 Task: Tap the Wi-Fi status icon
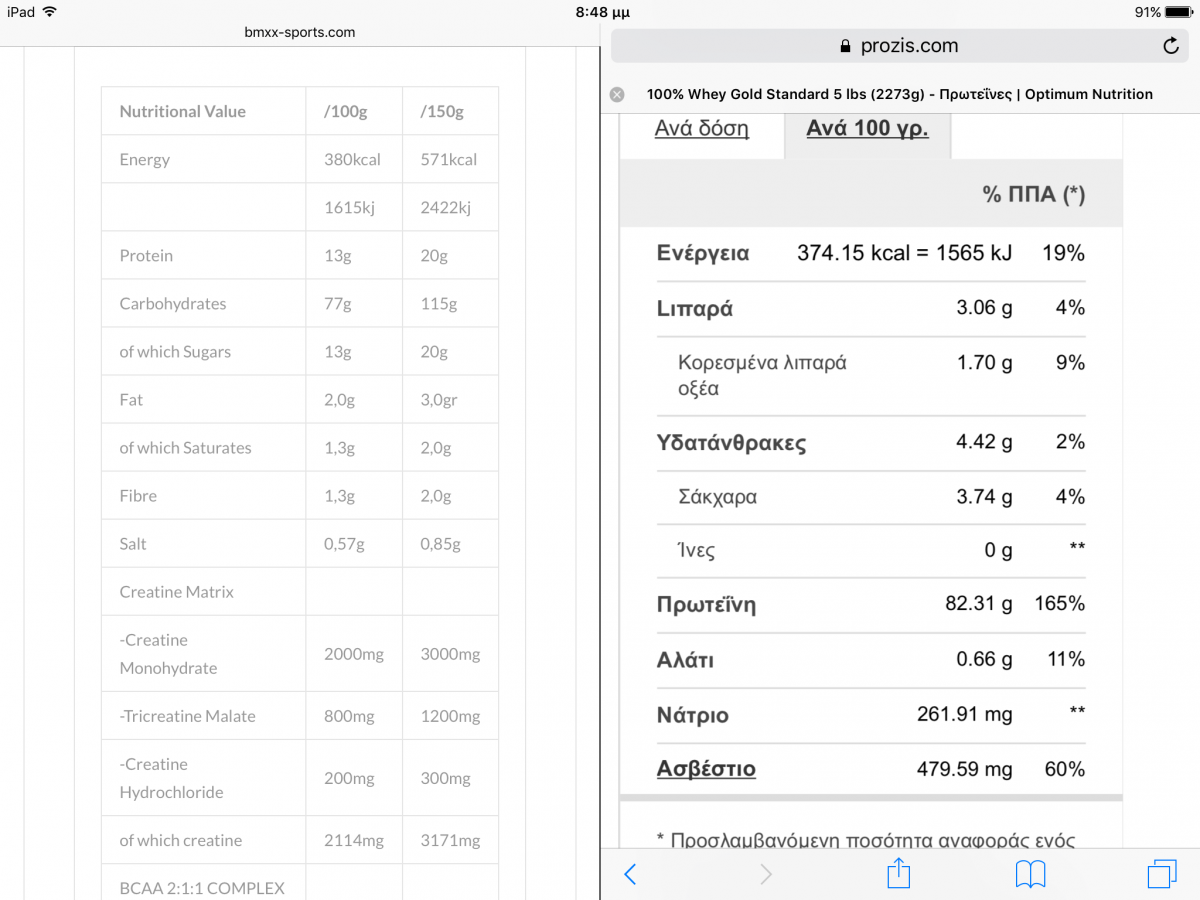[50, 12]
